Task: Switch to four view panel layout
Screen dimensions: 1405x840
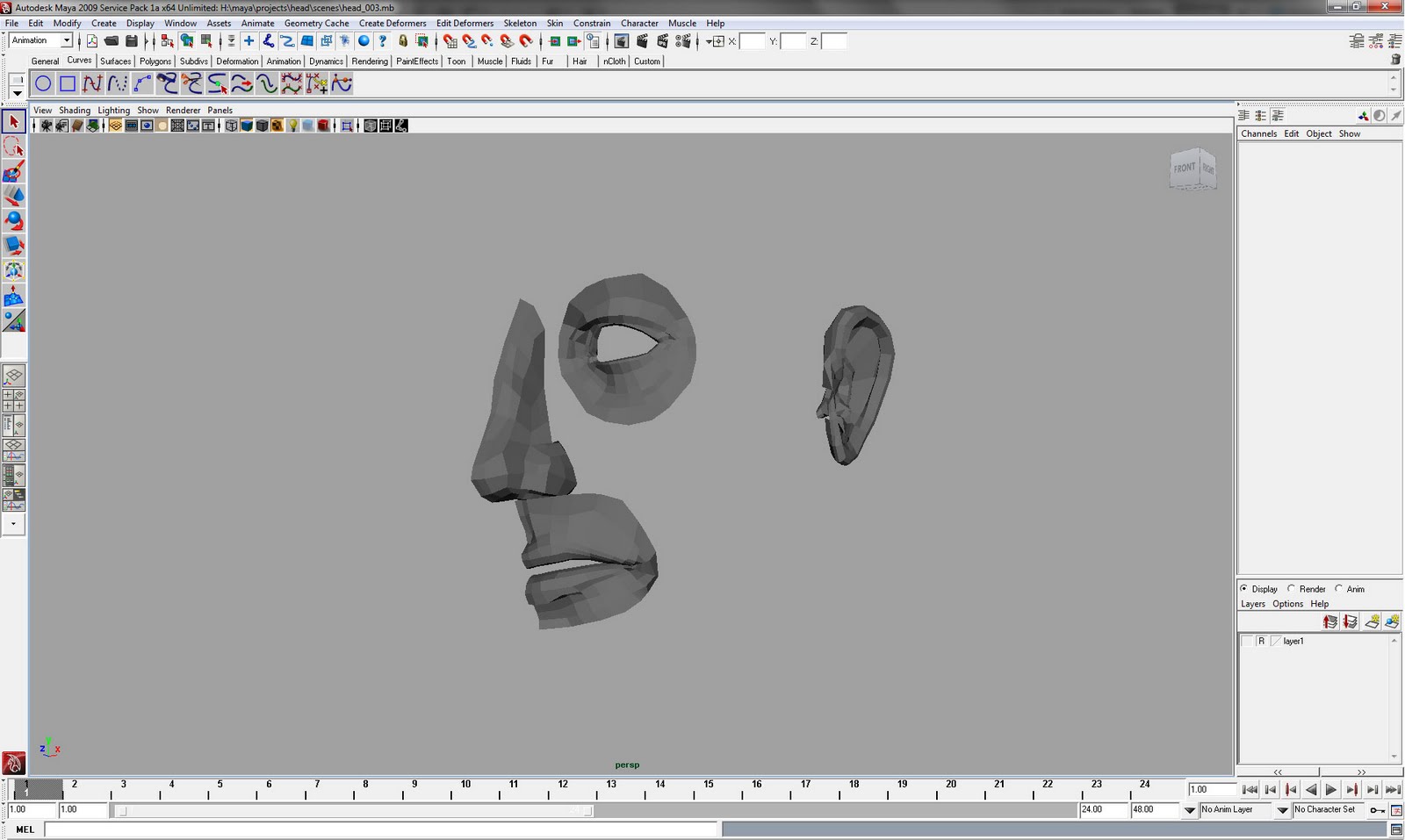Action: [x=13, y=401]
